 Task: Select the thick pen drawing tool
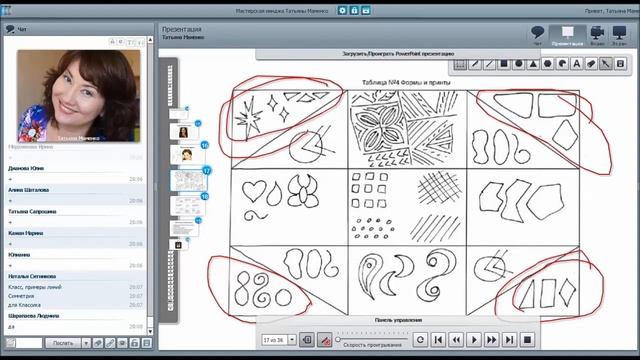(475, 64)
